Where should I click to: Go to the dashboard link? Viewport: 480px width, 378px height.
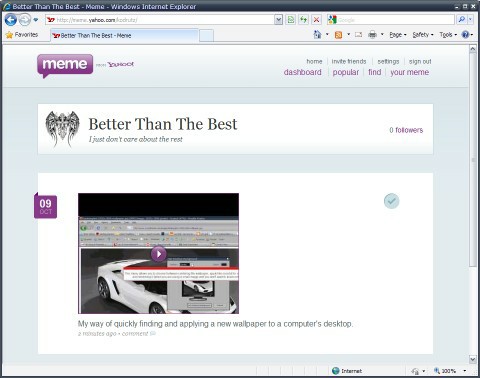click(x=303, y=72)
